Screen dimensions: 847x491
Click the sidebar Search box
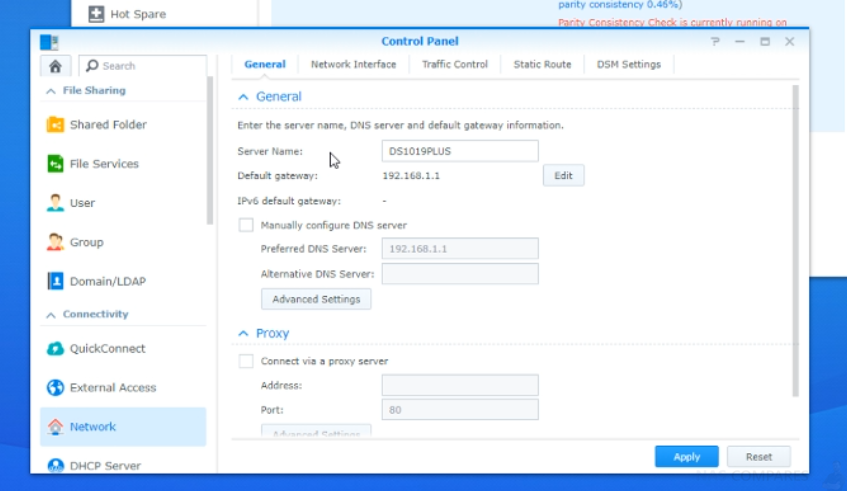click(143, 66)
